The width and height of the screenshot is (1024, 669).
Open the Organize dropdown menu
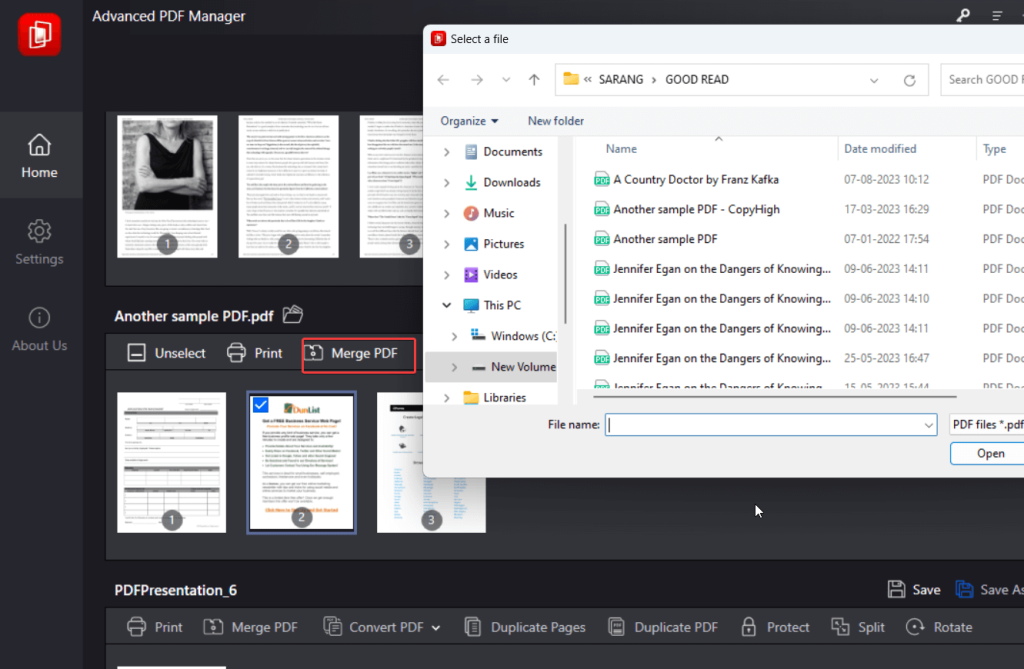pos(469,121)
